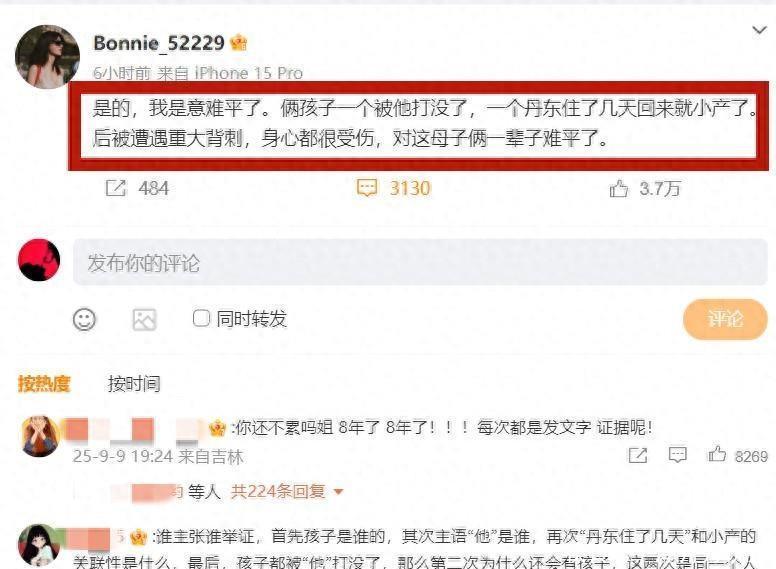The width and height of the screenshot is (776, 569).
Task: Sort comments by 按时间
Action: (x=134, y=383)
